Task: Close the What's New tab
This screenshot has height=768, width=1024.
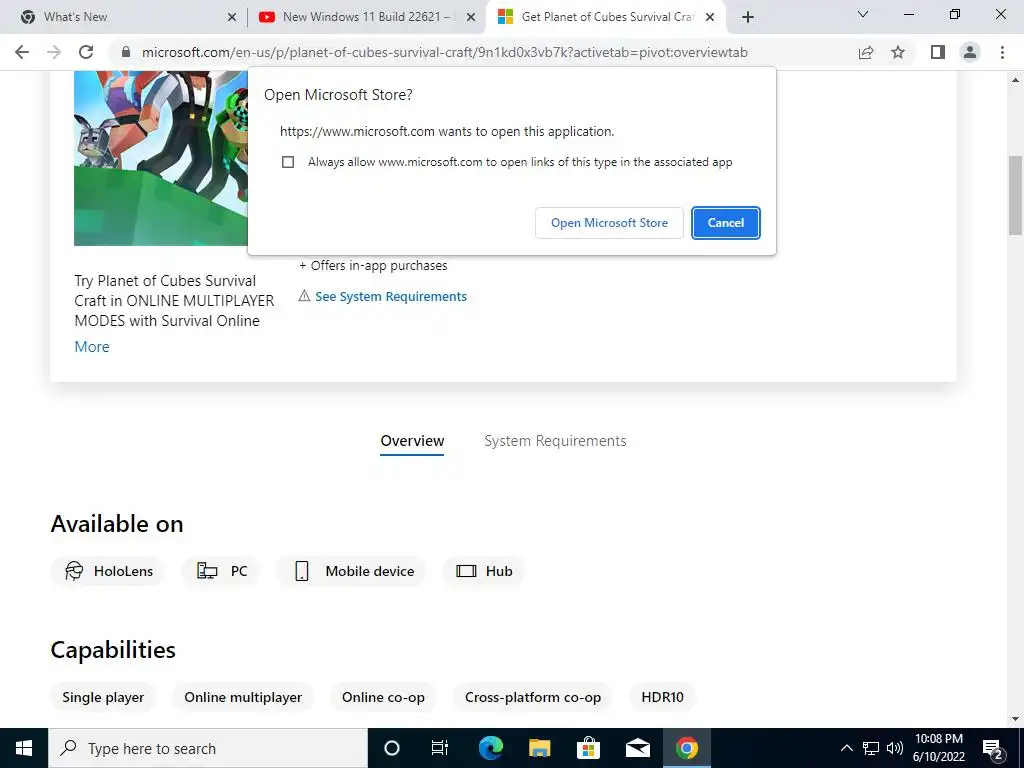Action: click(231, 18)
